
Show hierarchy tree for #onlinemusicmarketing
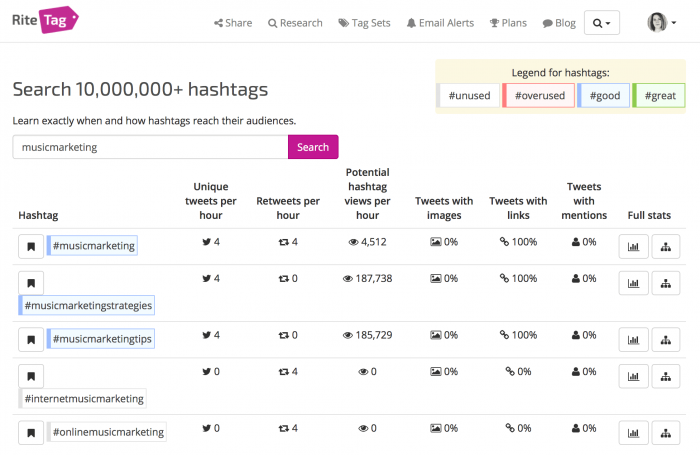pyautogui.click(x=666, y=432)
